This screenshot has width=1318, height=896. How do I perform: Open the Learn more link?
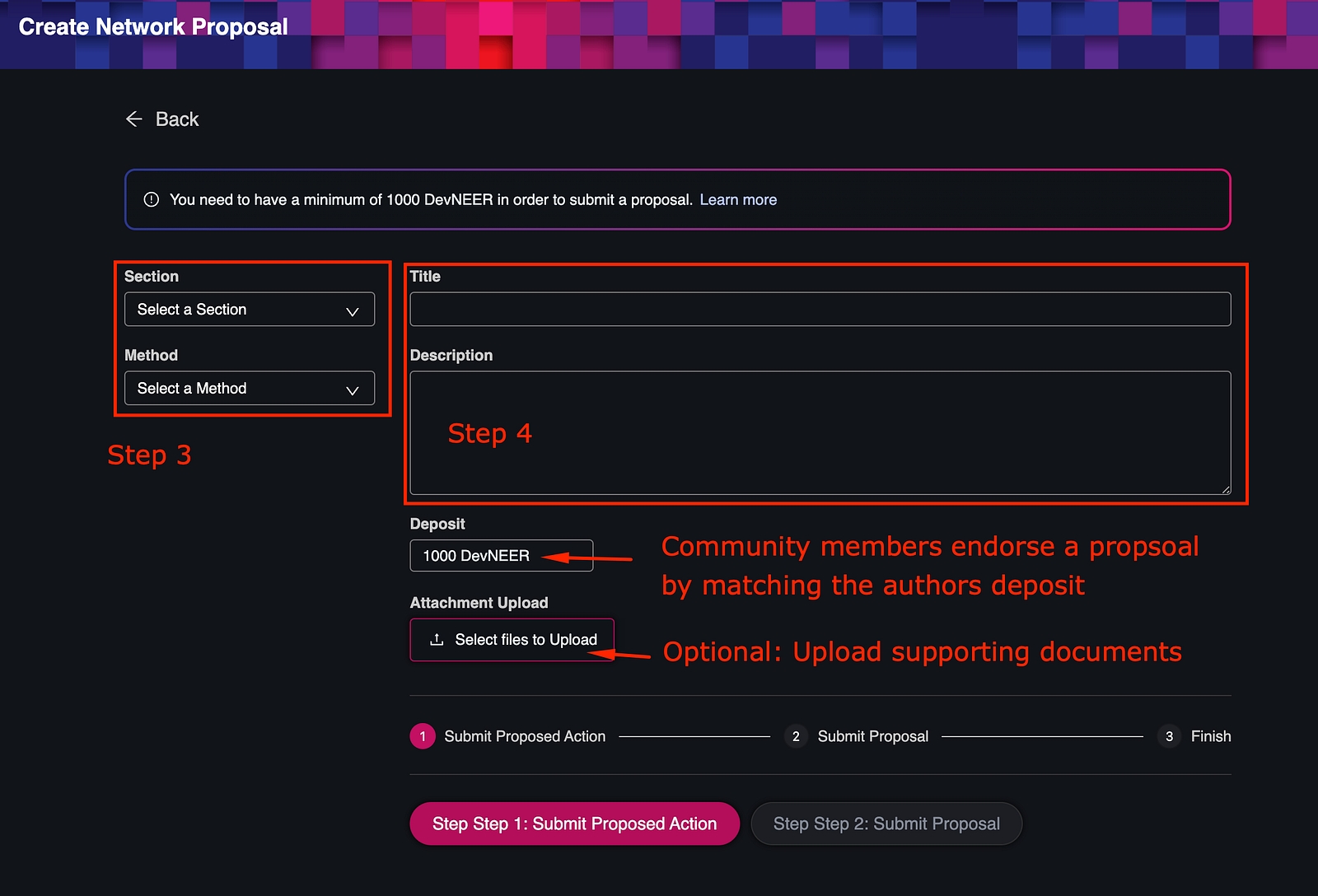(x=738, y=199)
